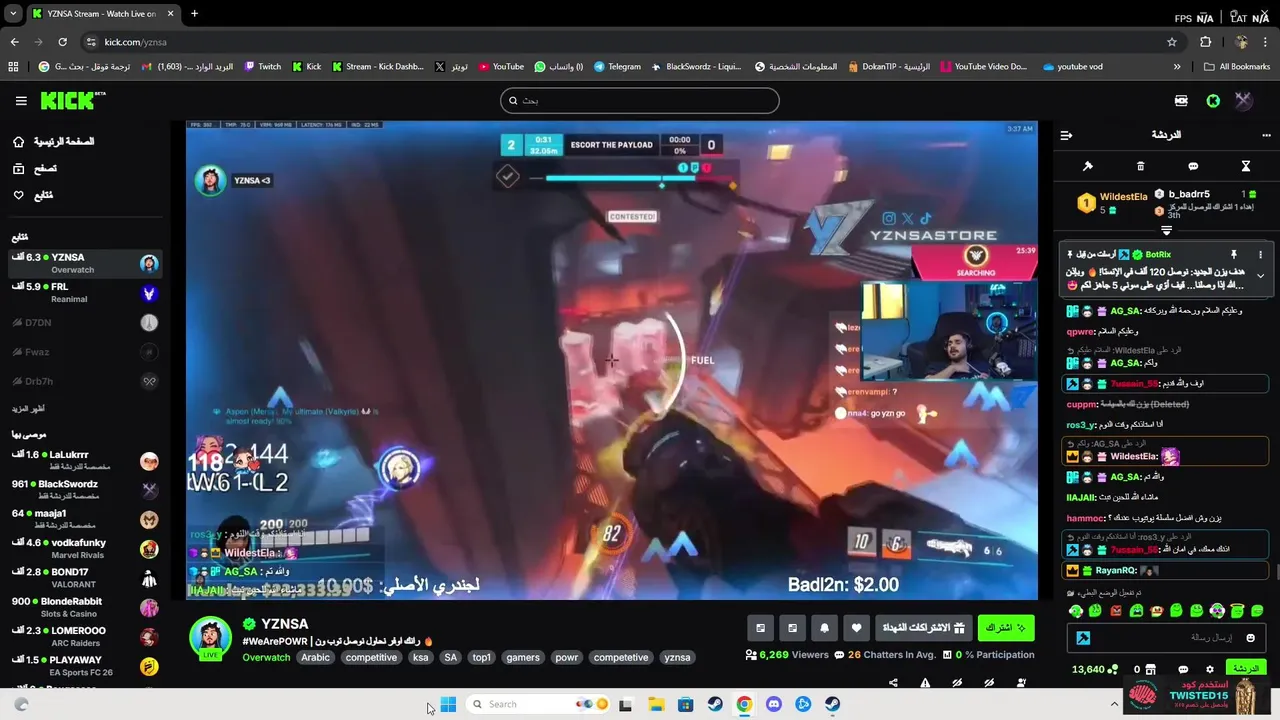Click the share icon below viewers count

(x=893, y=683)
